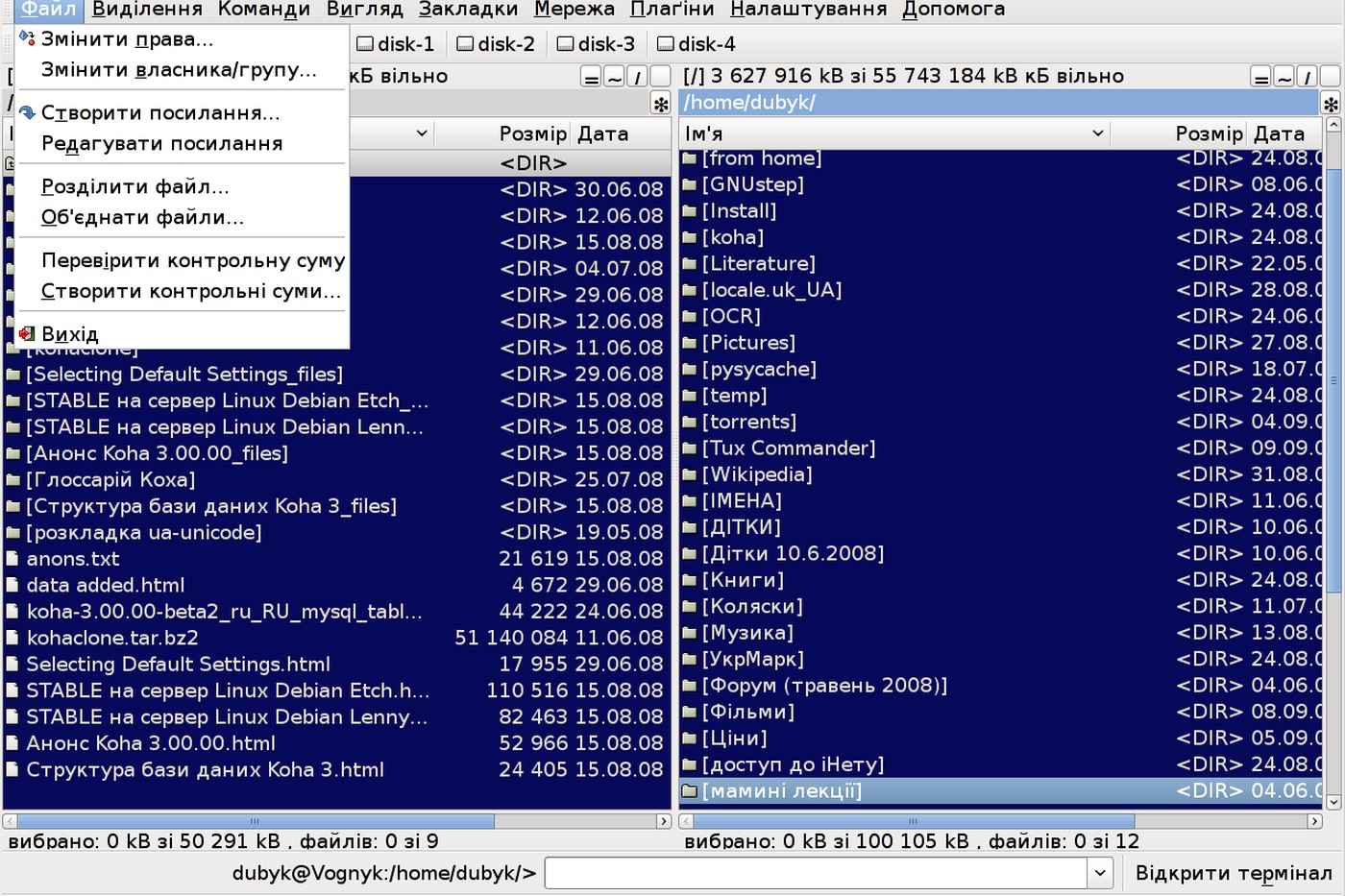Click the file icon next to kohaclone.tar.bz2
Image resolution: width=1345 pixels, height=896 pixels.
[12, 638]
